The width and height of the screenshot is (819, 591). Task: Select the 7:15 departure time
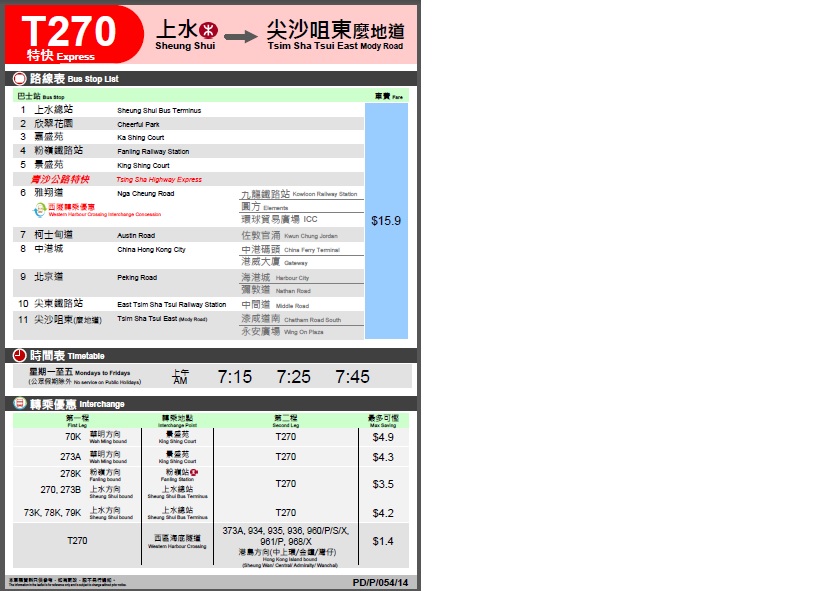[x=235, y=377]
